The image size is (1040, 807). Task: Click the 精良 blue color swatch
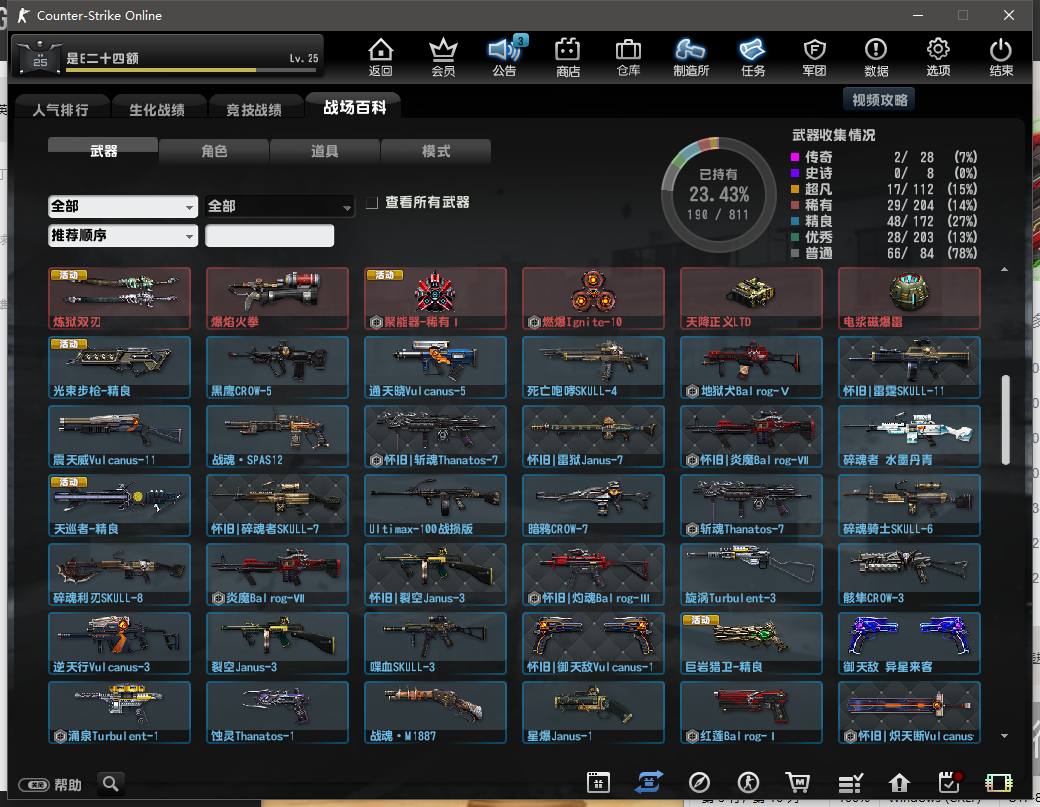[795, 221]
